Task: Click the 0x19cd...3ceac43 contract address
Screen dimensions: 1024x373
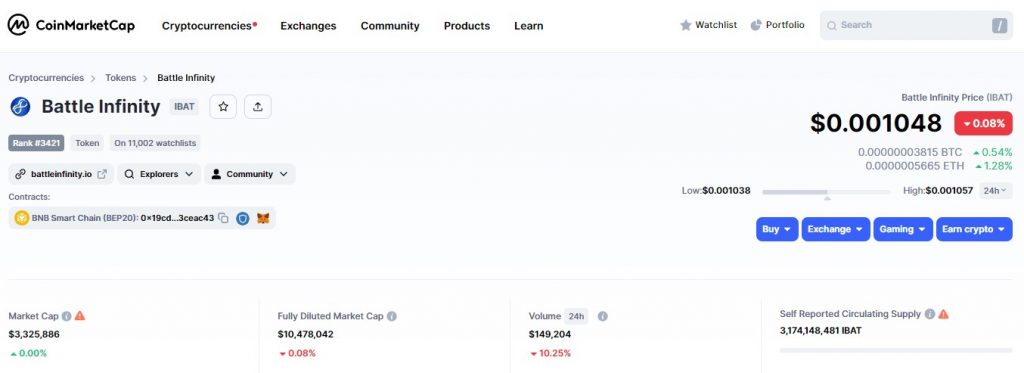Action: [x=177, y=218]
